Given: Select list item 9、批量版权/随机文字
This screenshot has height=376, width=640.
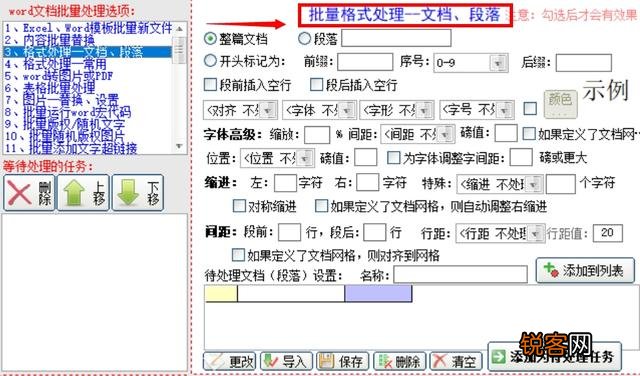Looking at the screenshot, I should (x=64, y=124).
